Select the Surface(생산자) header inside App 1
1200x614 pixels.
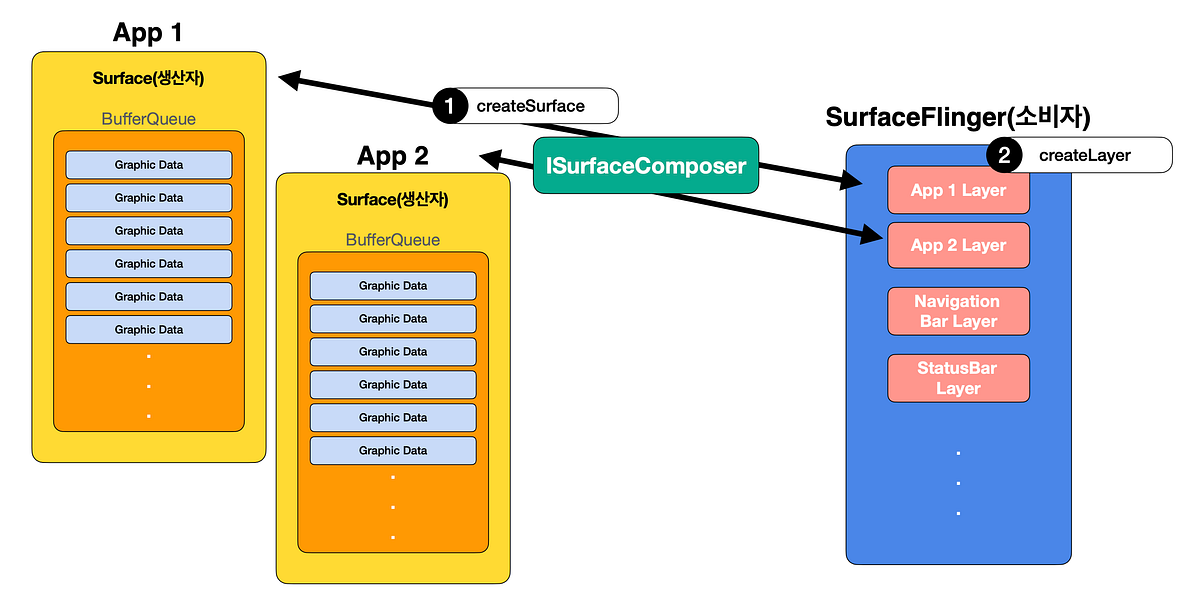(148, 78)
